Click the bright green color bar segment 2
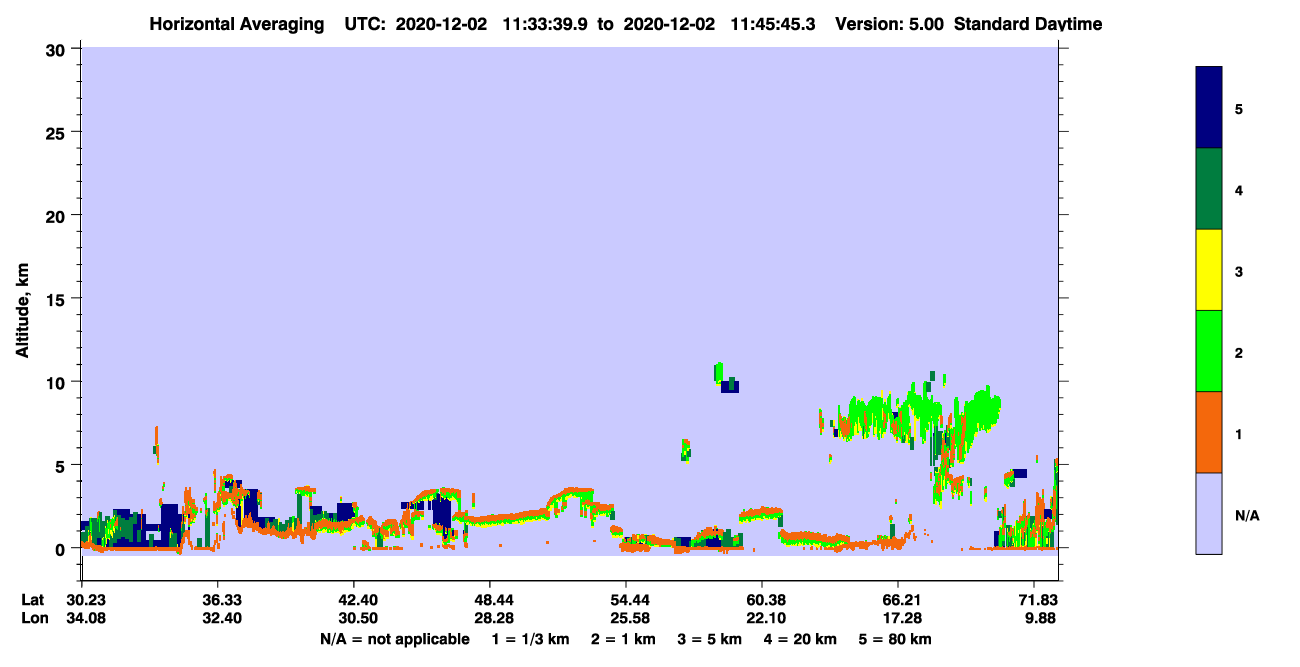 tap(1209, 351)
